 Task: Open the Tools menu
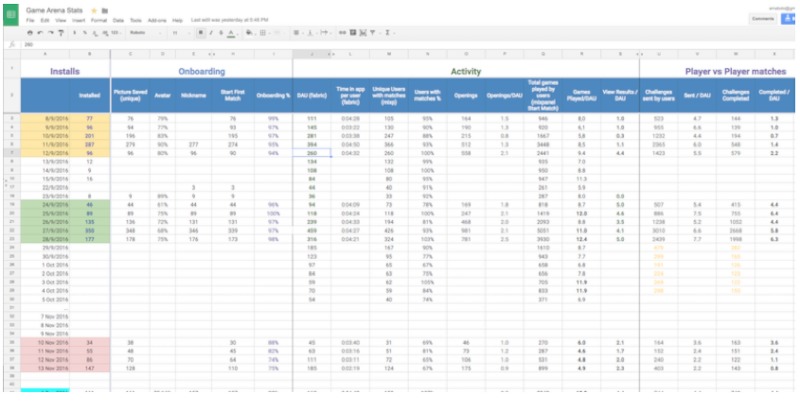136,20
